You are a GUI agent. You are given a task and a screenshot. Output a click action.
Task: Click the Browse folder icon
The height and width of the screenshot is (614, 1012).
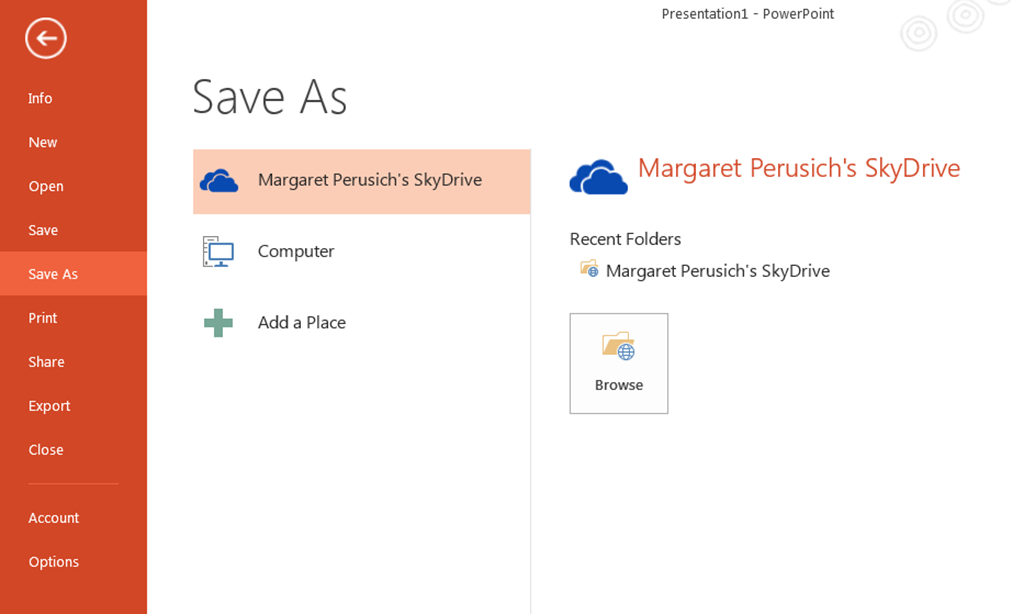coord(618,347)
